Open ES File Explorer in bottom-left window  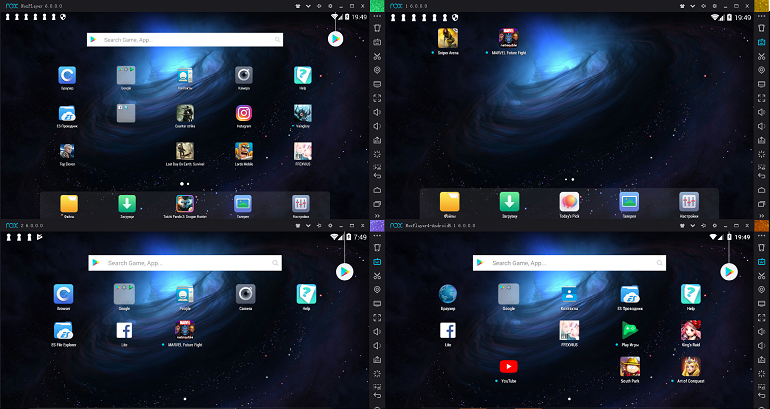pos(63,330)
